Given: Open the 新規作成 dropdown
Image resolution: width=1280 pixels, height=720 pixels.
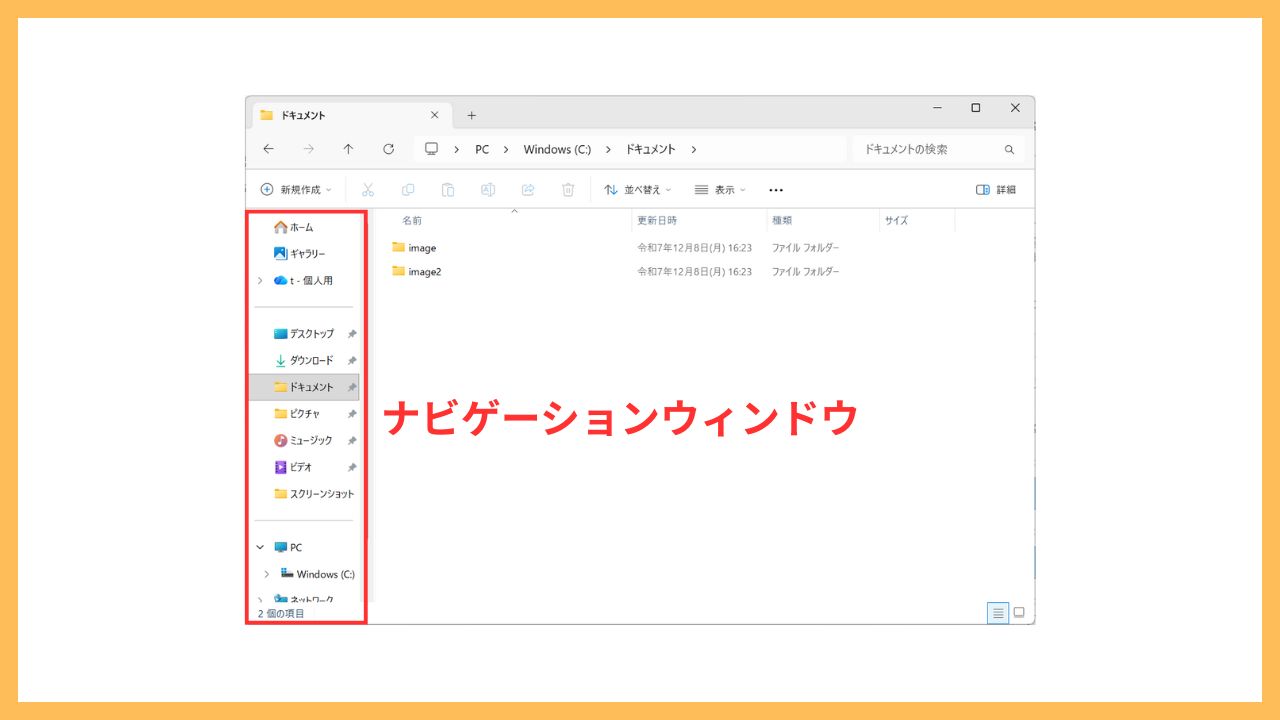Looking at the screenshot, I should point(296,189).
